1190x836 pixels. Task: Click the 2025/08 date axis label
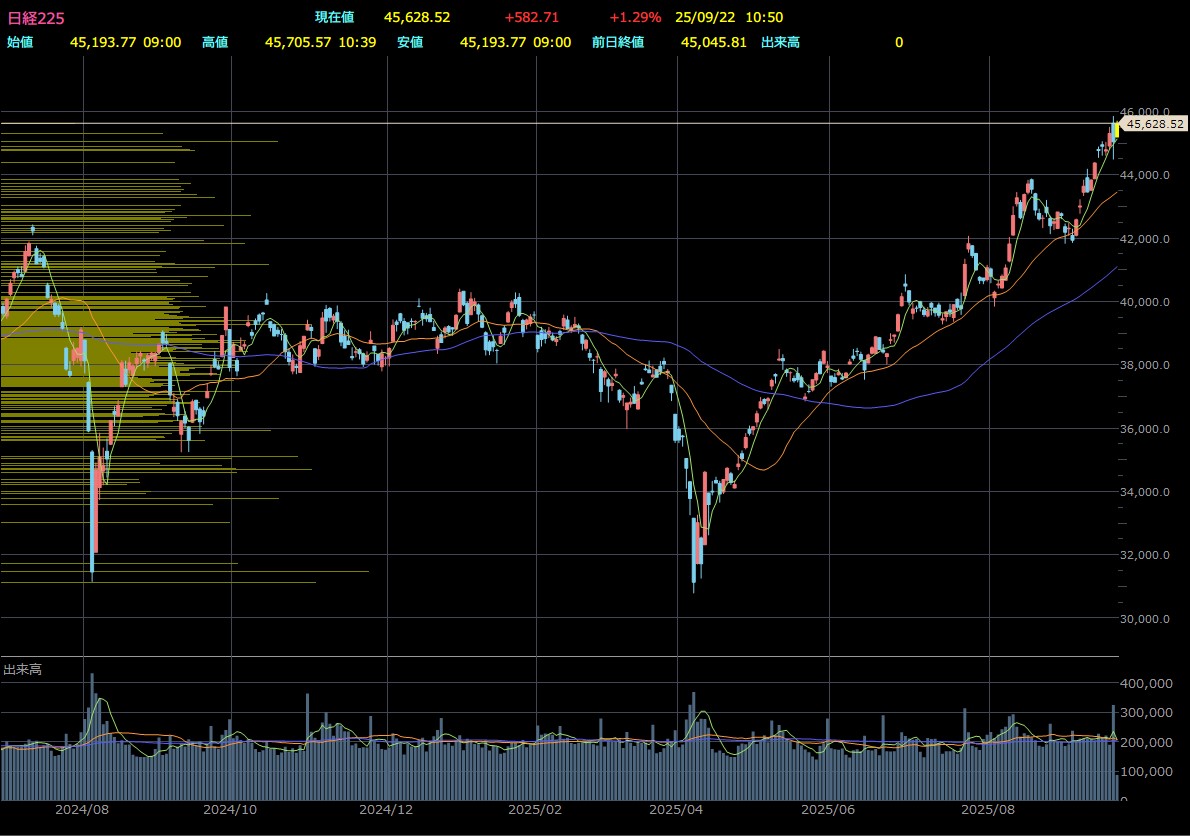coord(988,809)
